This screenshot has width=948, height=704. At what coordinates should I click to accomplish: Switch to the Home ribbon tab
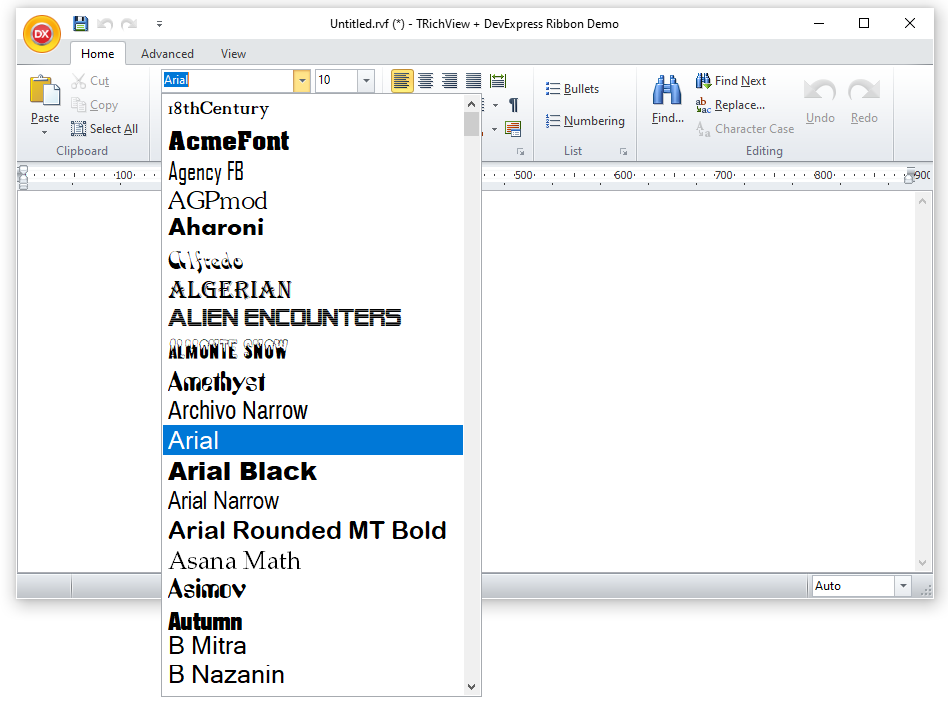coord(97,54)
